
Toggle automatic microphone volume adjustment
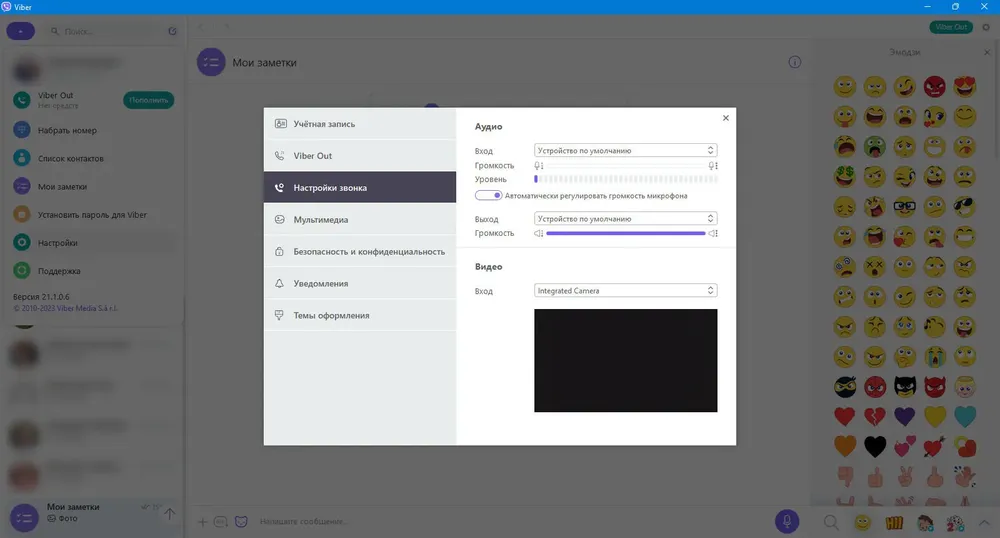tap(489, 196)
